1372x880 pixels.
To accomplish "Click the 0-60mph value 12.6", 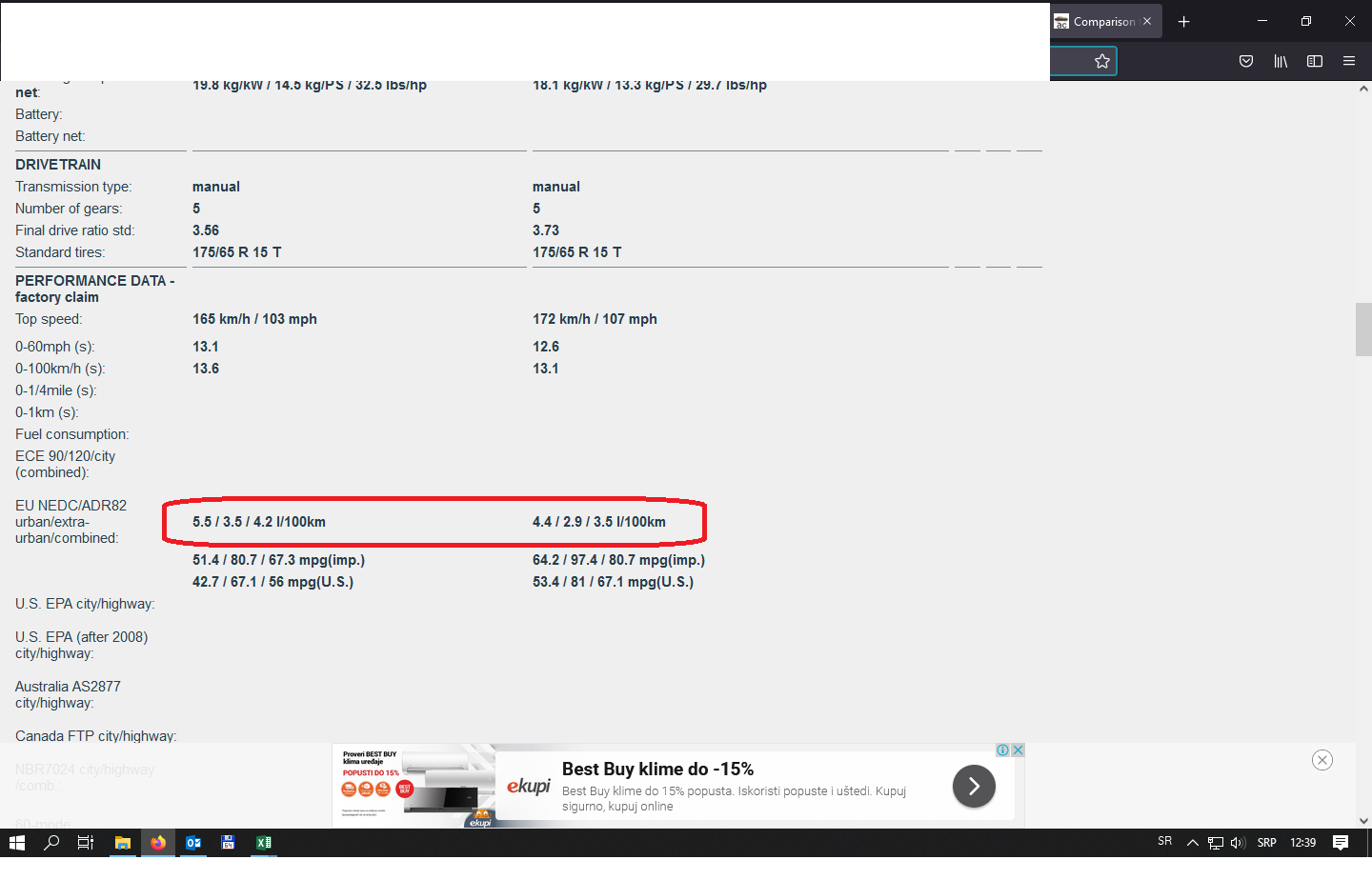I will (546, 347).
